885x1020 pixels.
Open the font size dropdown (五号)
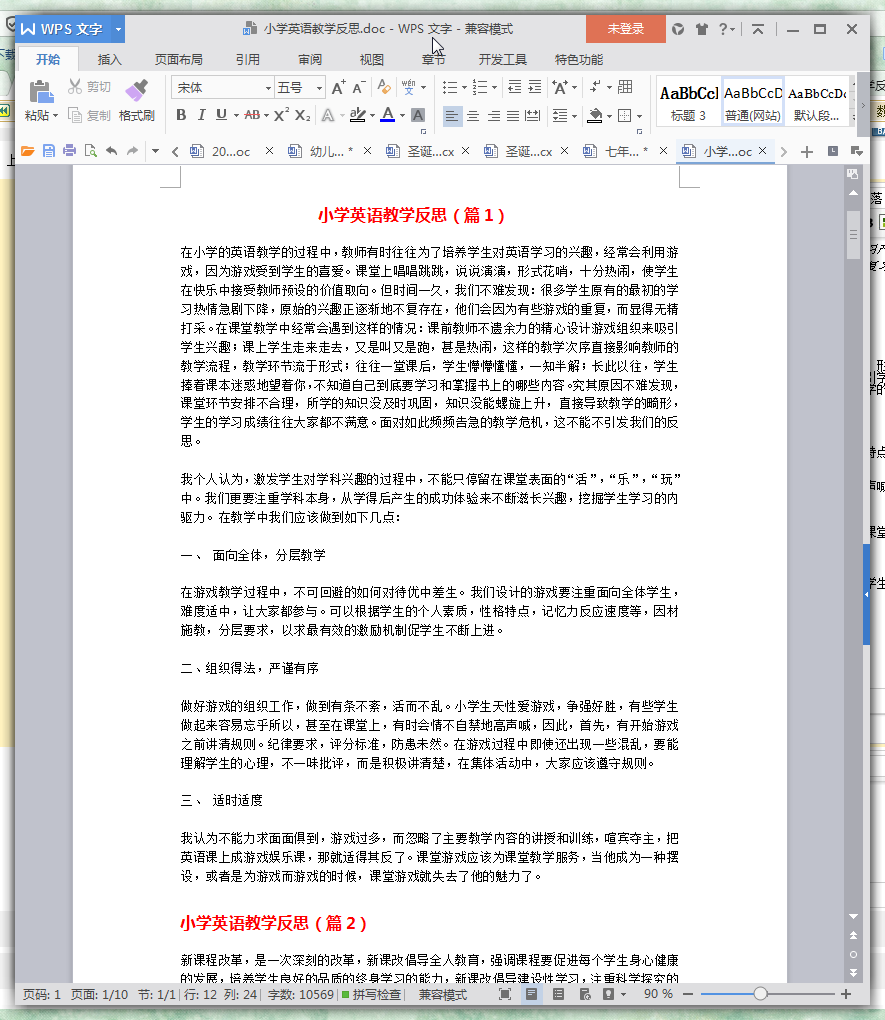pyautogui.click(x=320, y=88)
